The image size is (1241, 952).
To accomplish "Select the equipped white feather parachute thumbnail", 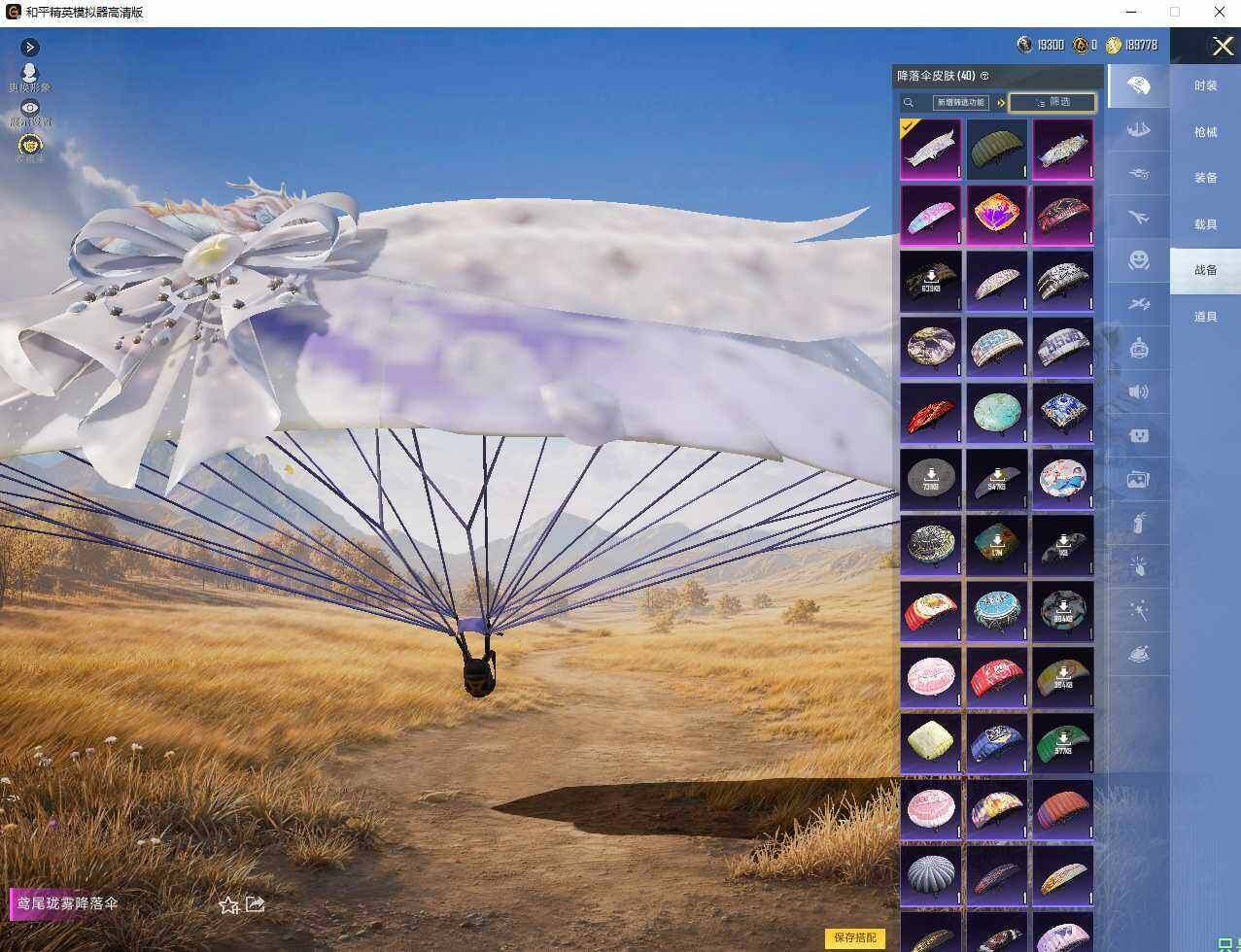I will click(x=930, y=150).
